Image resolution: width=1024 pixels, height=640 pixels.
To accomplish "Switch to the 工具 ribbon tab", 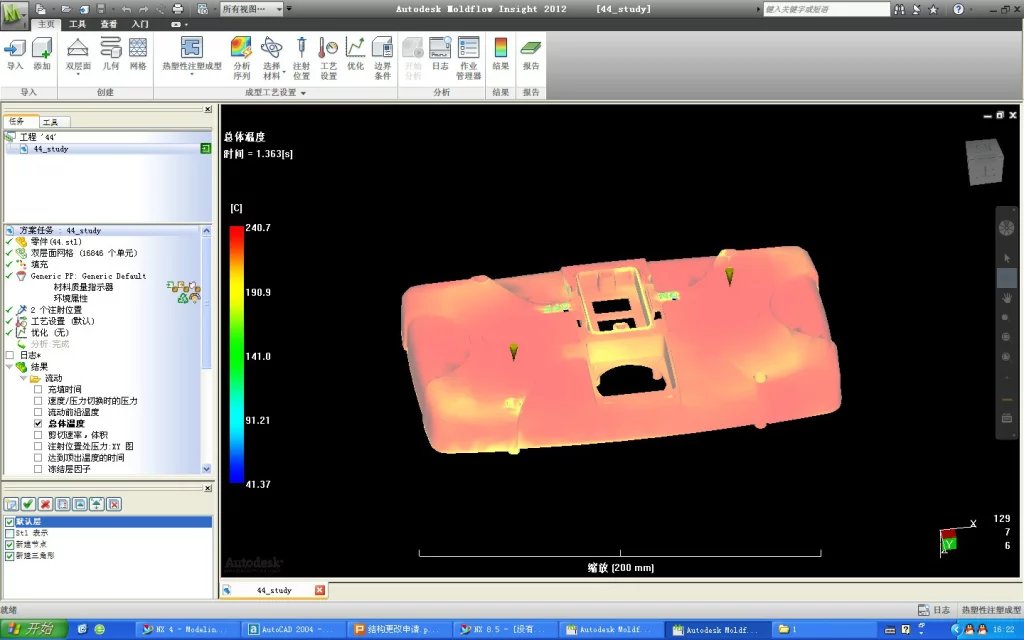I will [x=77, y=23].
